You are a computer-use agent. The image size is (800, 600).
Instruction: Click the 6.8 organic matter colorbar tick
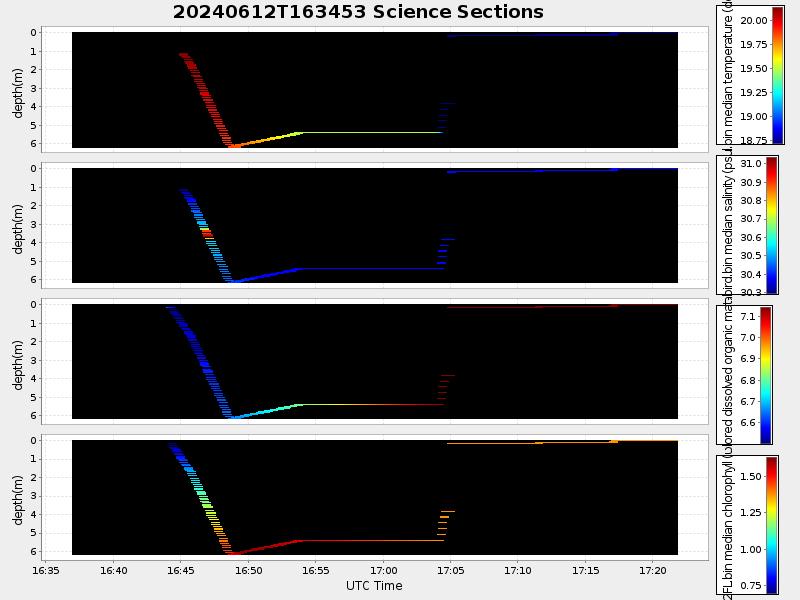tap(748, 380)
